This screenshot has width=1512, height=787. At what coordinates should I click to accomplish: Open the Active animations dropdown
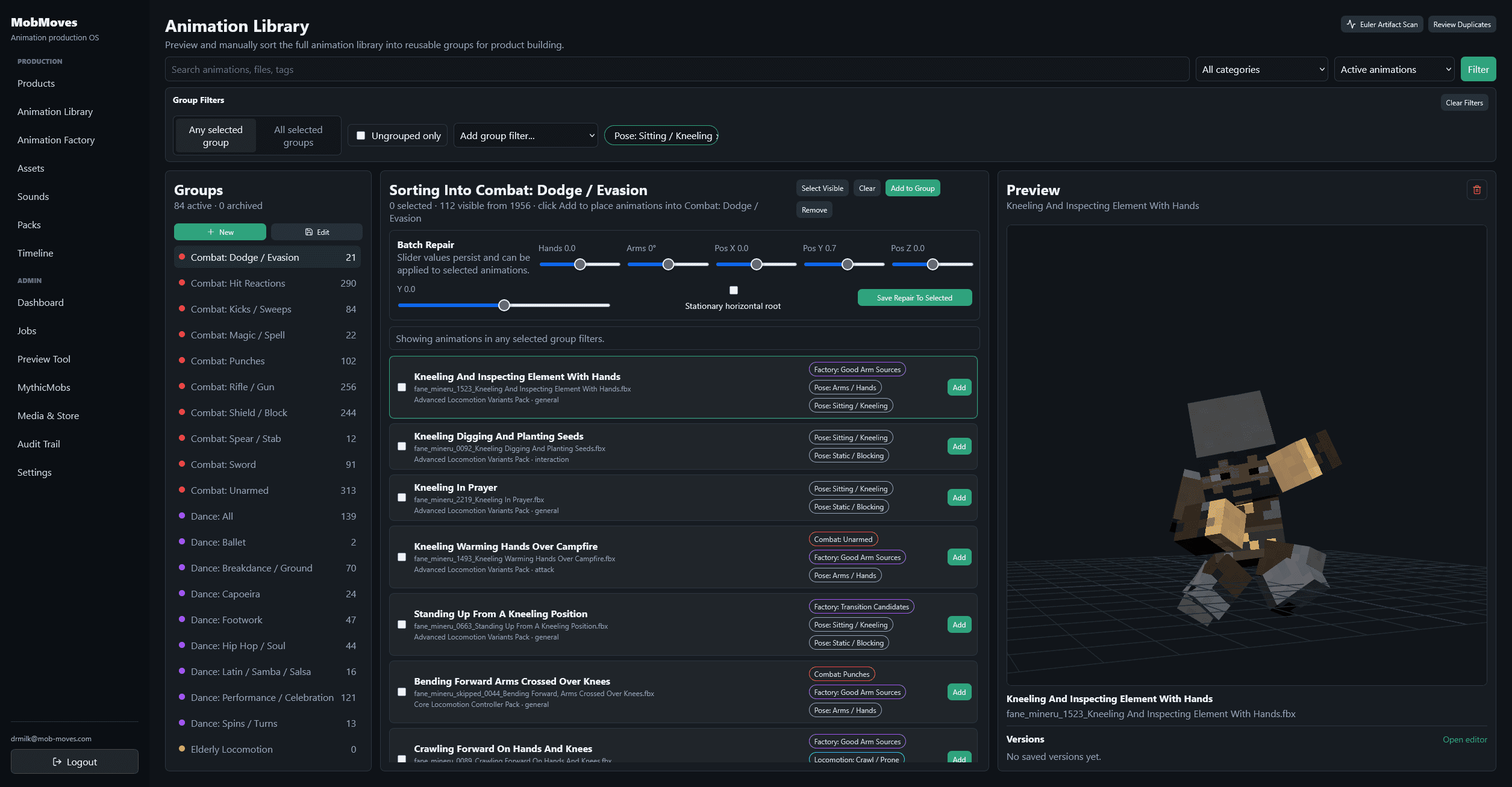1395,69
